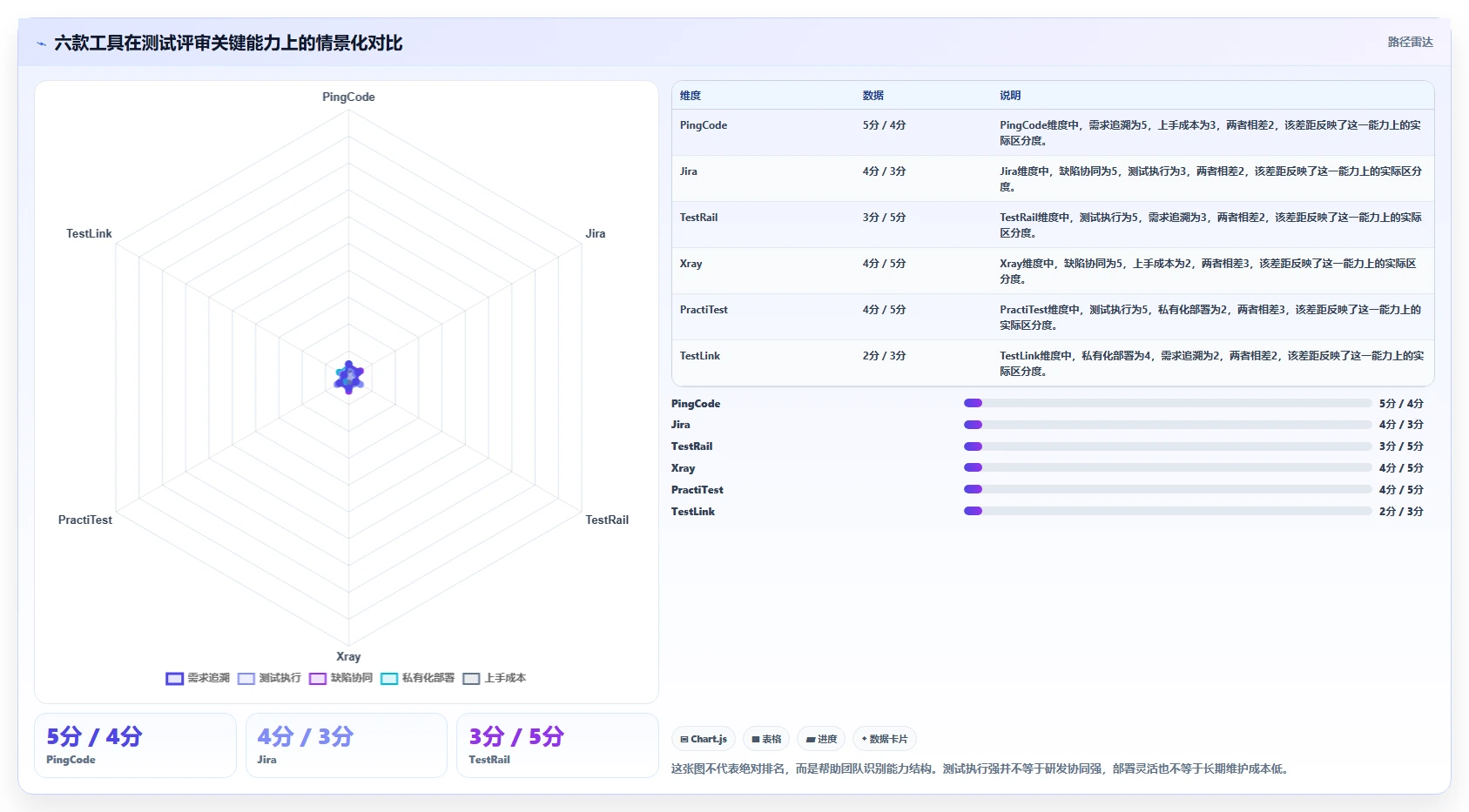The width and height of the screenshot is (1469, 812).
Task: Click the Jira axis label on the radar chart
Action: click(x=596, y=233)
